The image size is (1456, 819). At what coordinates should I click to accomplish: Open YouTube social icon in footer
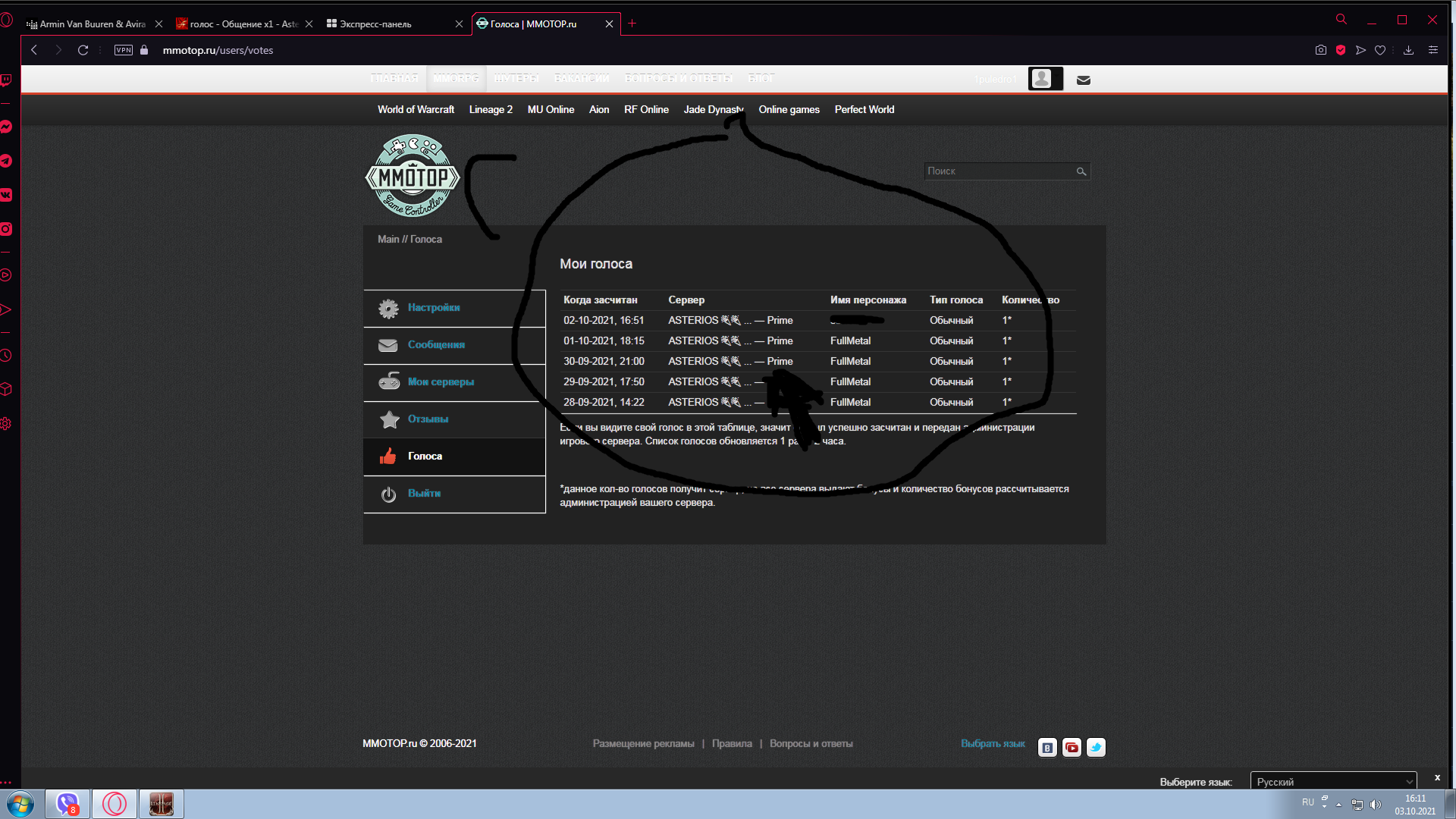pos(1072,748)
